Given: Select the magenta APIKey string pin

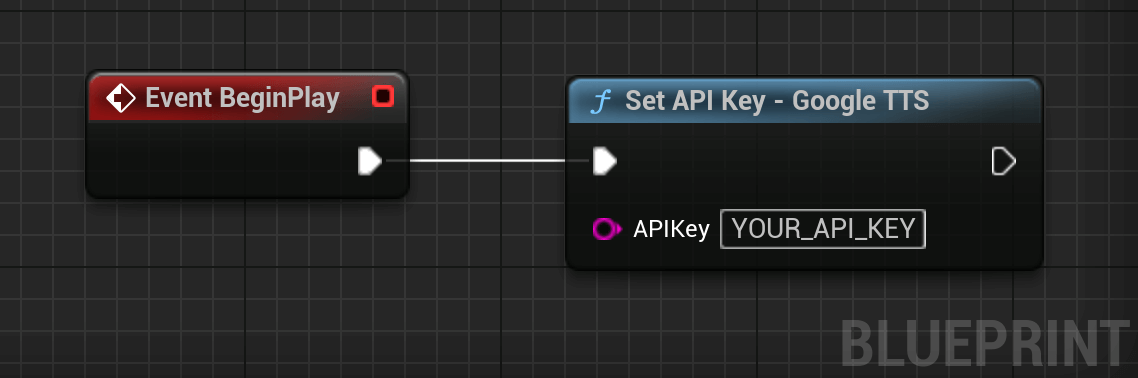Looking at the screenshot, I should tap(607, 229).
